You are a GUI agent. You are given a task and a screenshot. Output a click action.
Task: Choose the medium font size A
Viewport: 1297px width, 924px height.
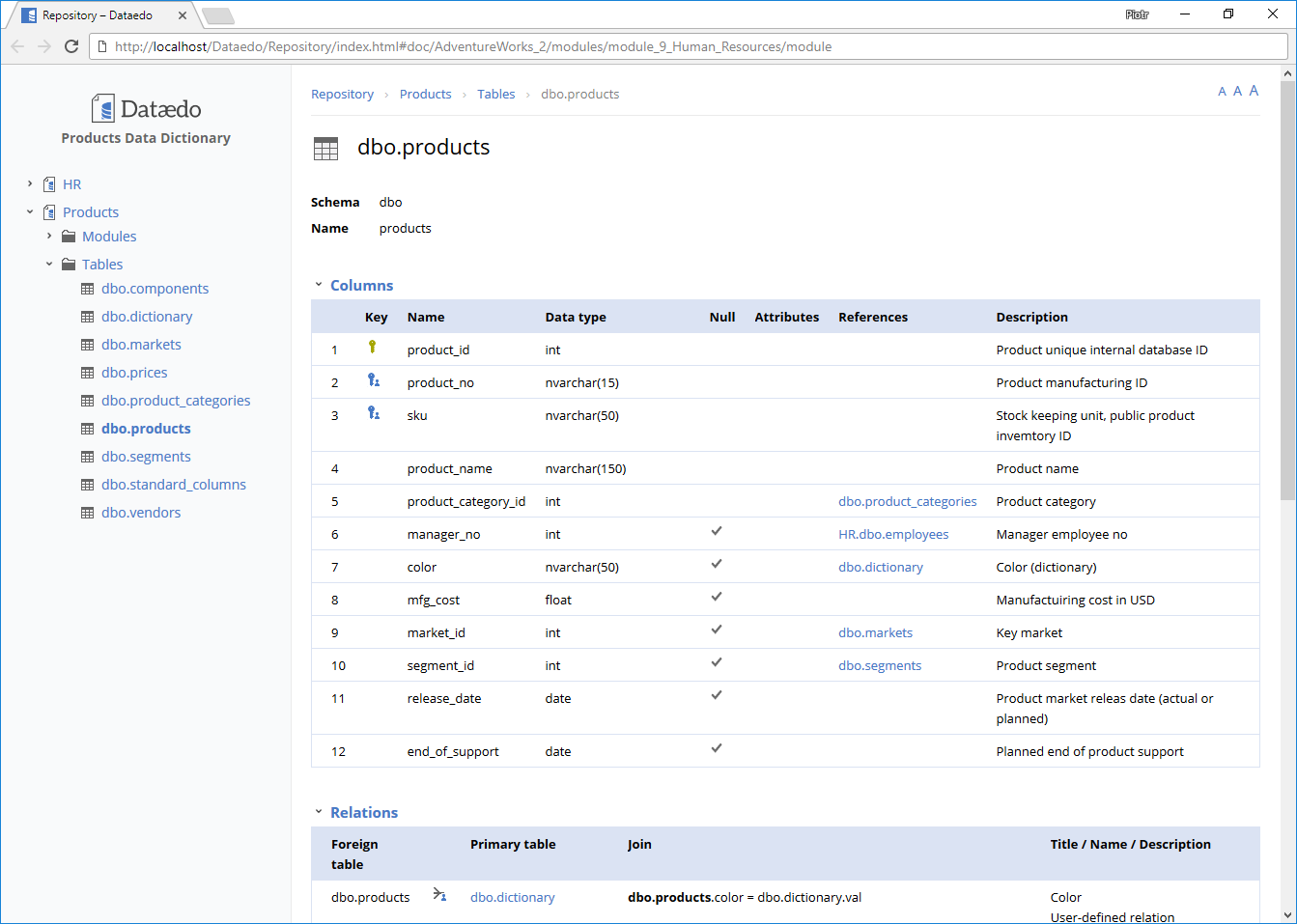pyautogui.click(x=1237, y=92)
